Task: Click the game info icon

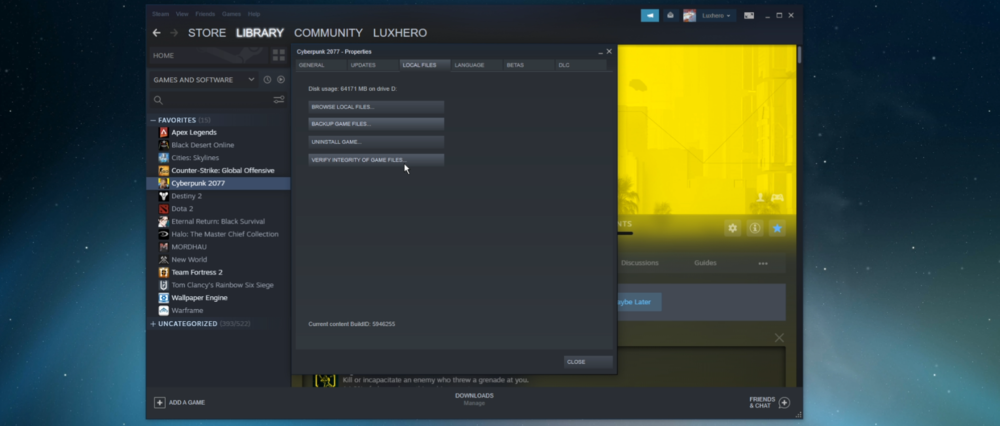Action: point(755,228)
